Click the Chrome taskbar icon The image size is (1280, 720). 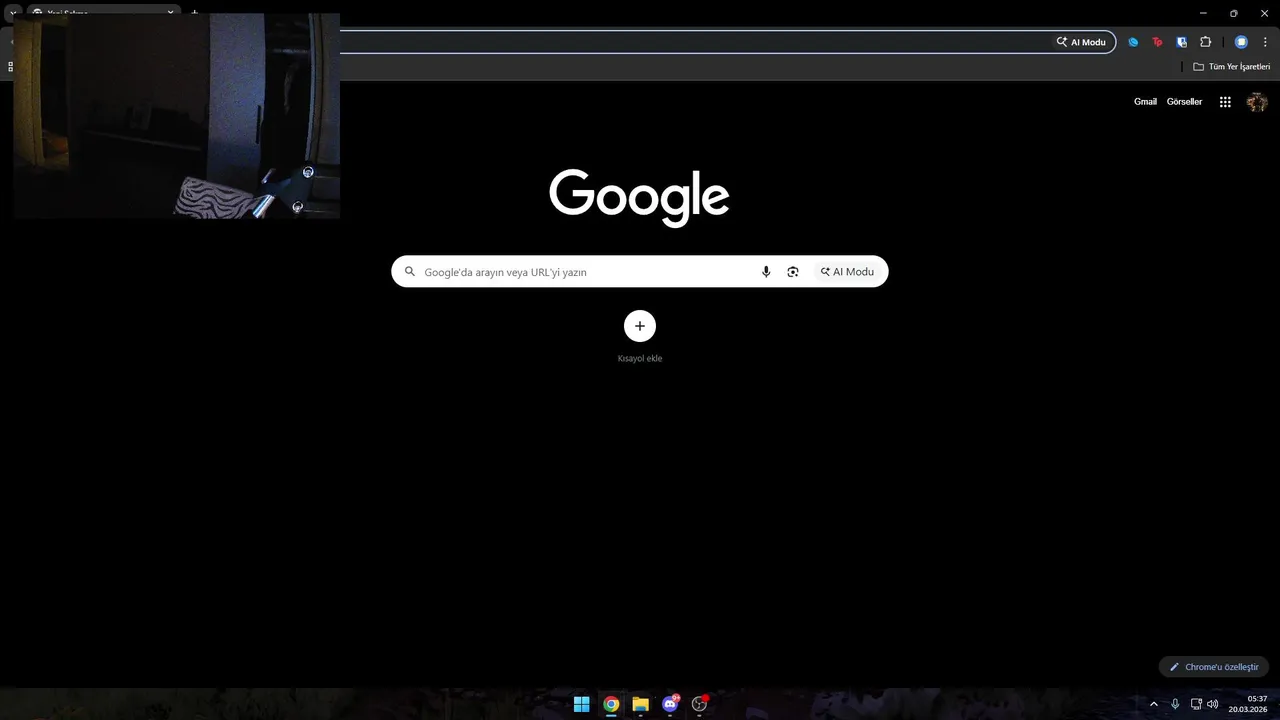(x=611, y=704)
